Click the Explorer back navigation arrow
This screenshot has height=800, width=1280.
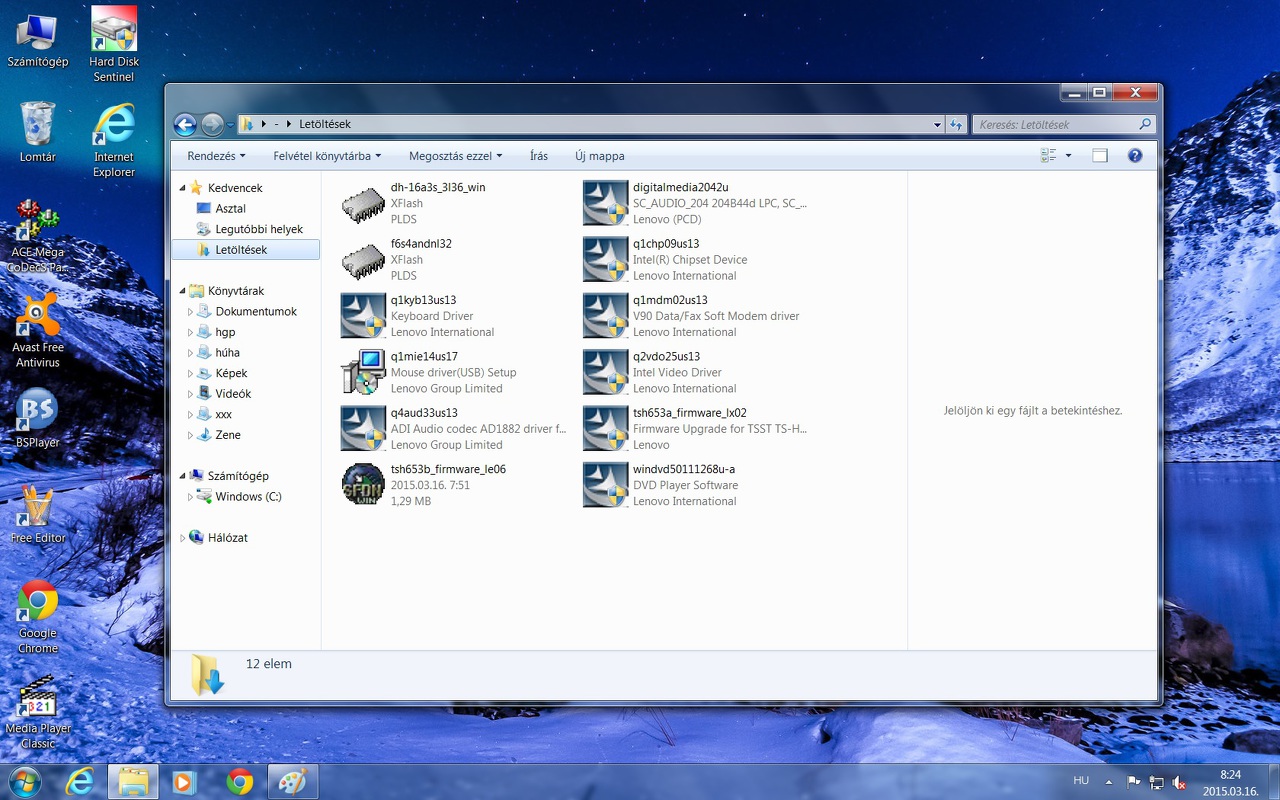coord(185,124)
